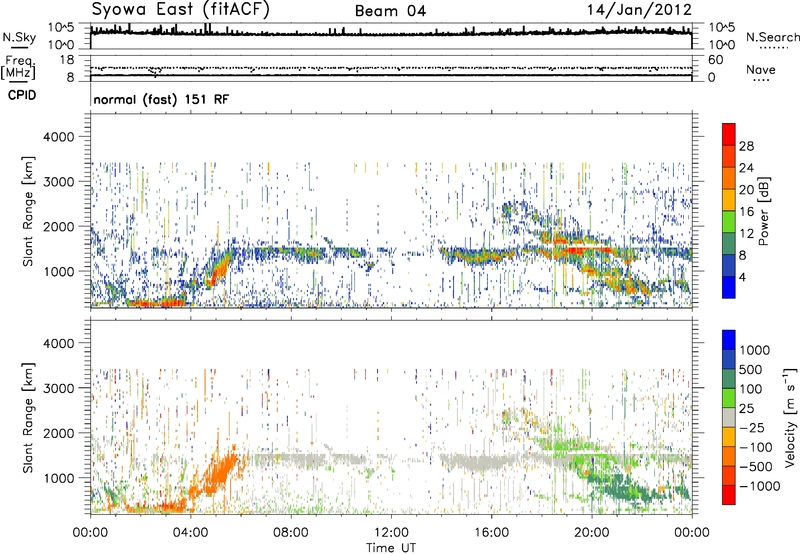Screen dimensions: 800x554
Task: Click the '4000' tick on the power panel
Action: tap(58, 137)
